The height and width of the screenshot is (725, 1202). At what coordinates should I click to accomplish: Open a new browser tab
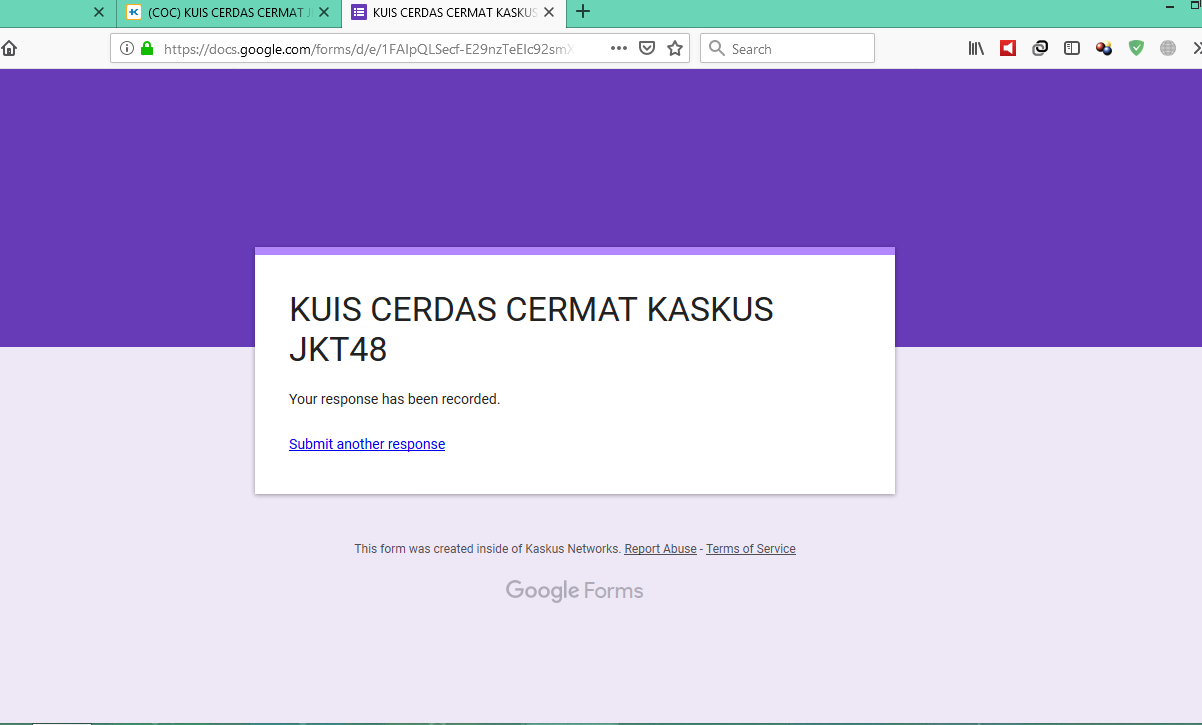coord(583,13)
